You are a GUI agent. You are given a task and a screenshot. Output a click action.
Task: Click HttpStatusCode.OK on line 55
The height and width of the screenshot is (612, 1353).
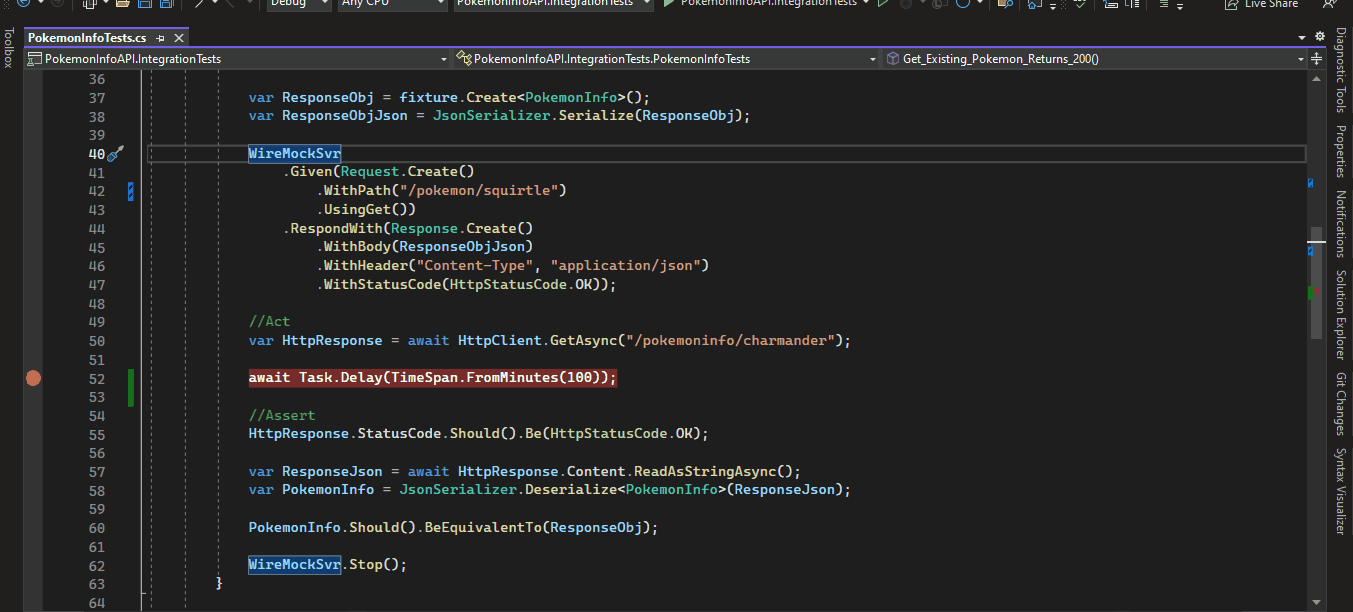click(625, 435)
